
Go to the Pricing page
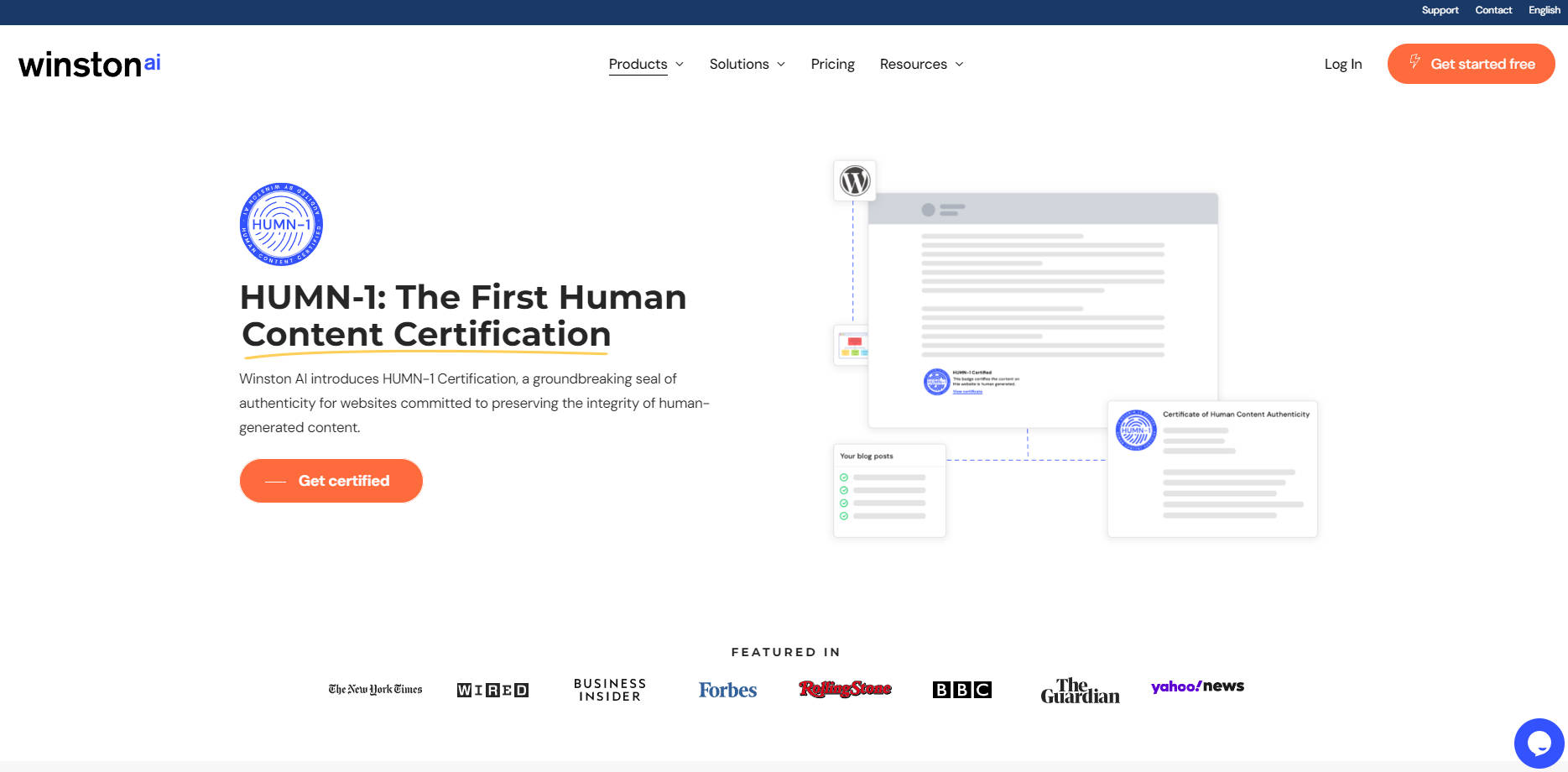click(x=832, y=64)
